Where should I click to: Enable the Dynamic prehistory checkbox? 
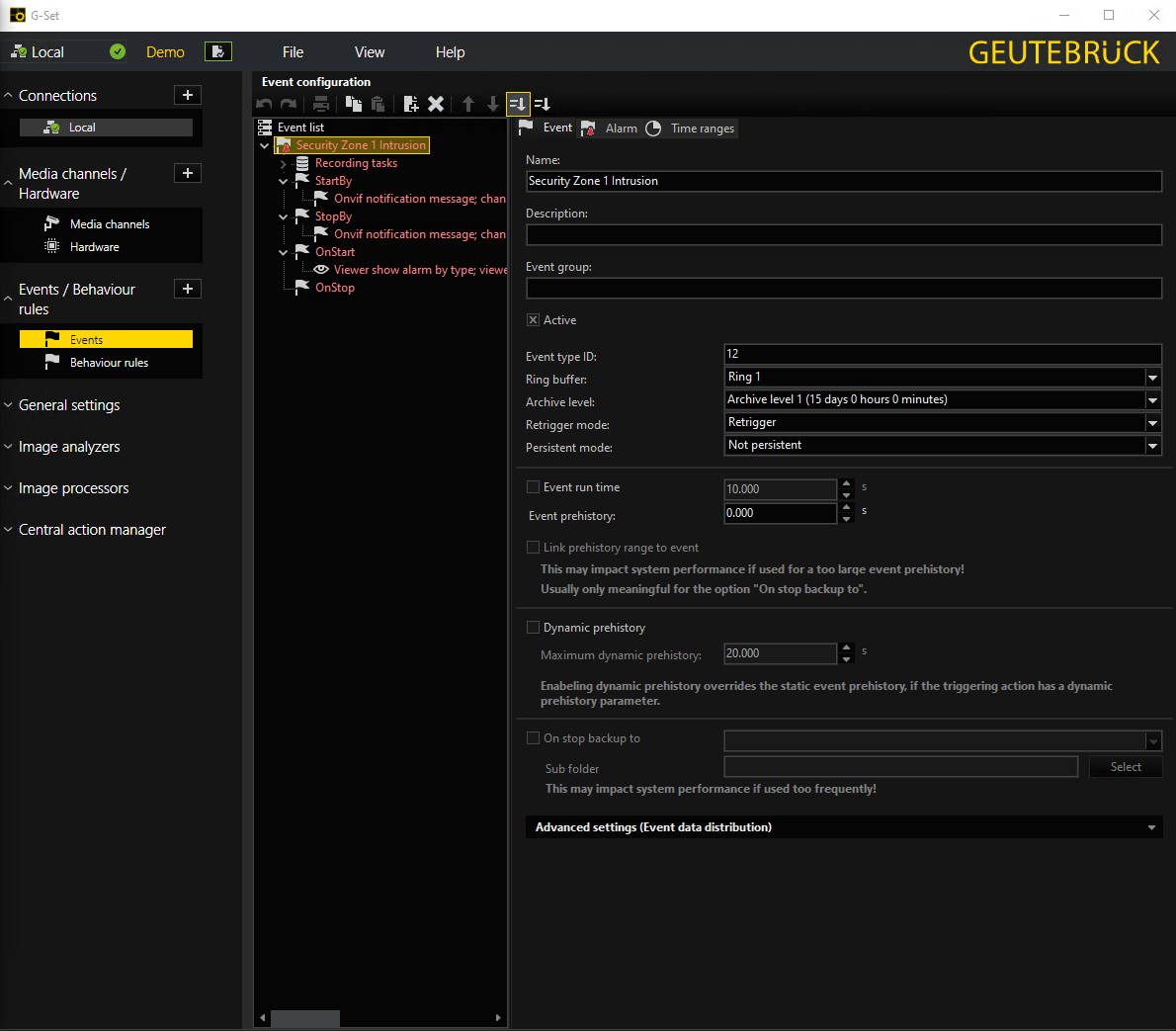[x=534, y=628]
